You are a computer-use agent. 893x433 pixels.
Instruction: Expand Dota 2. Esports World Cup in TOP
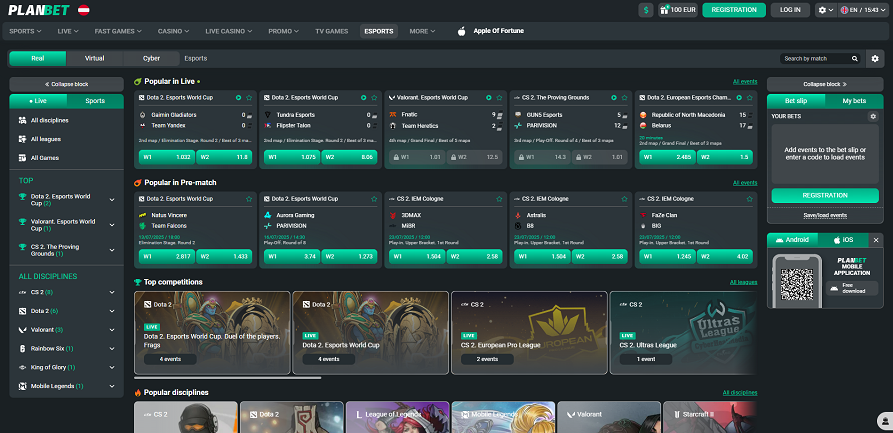(x=112, y=200)
